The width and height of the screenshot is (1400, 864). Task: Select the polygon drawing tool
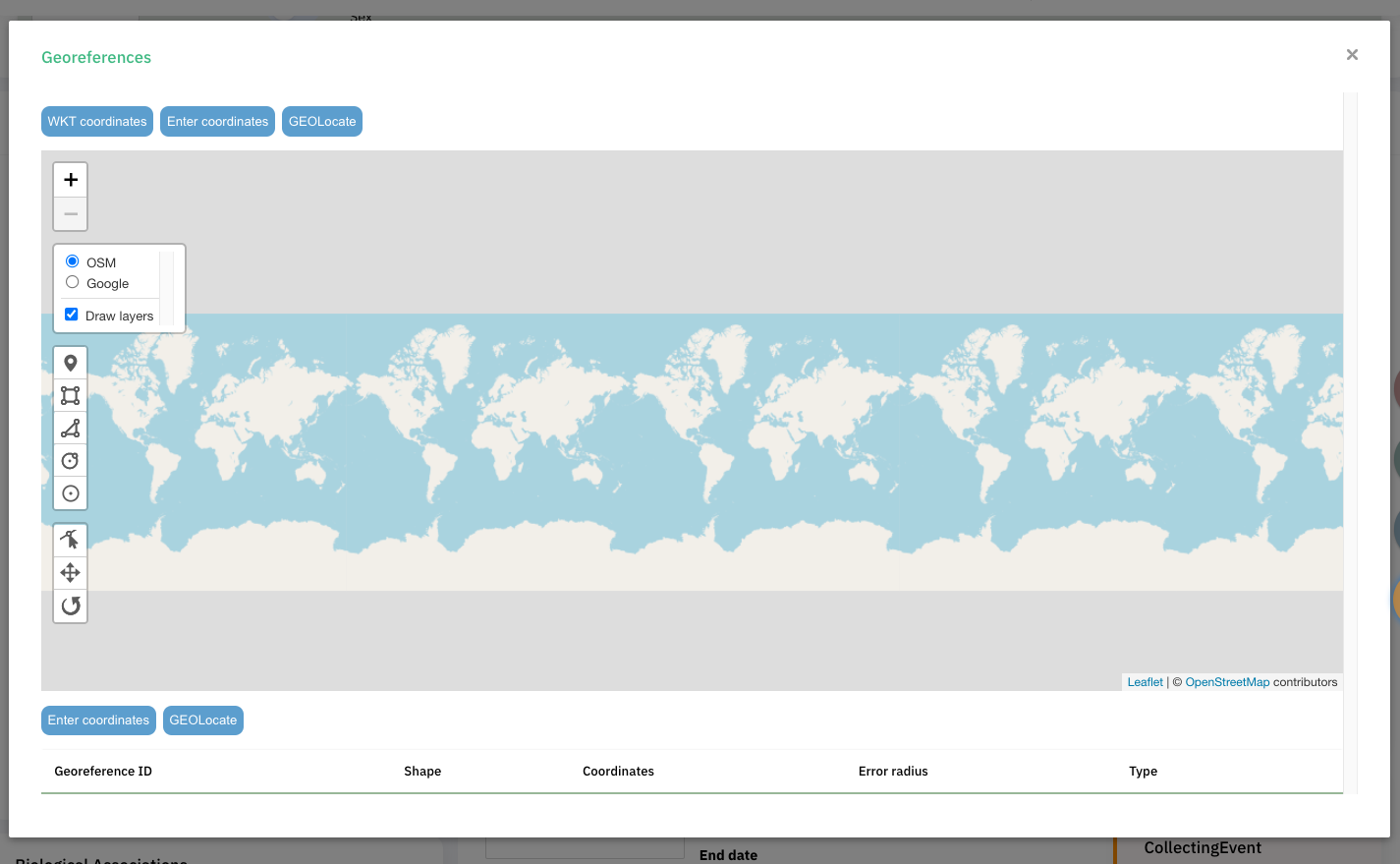point(70,428)
